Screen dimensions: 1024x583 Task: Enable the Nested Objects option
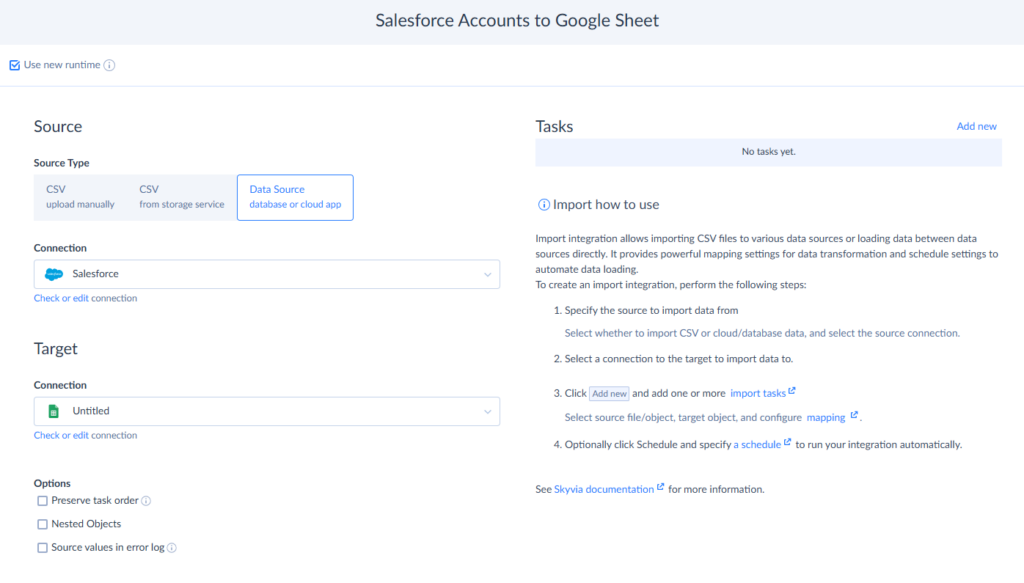[42, 523]
